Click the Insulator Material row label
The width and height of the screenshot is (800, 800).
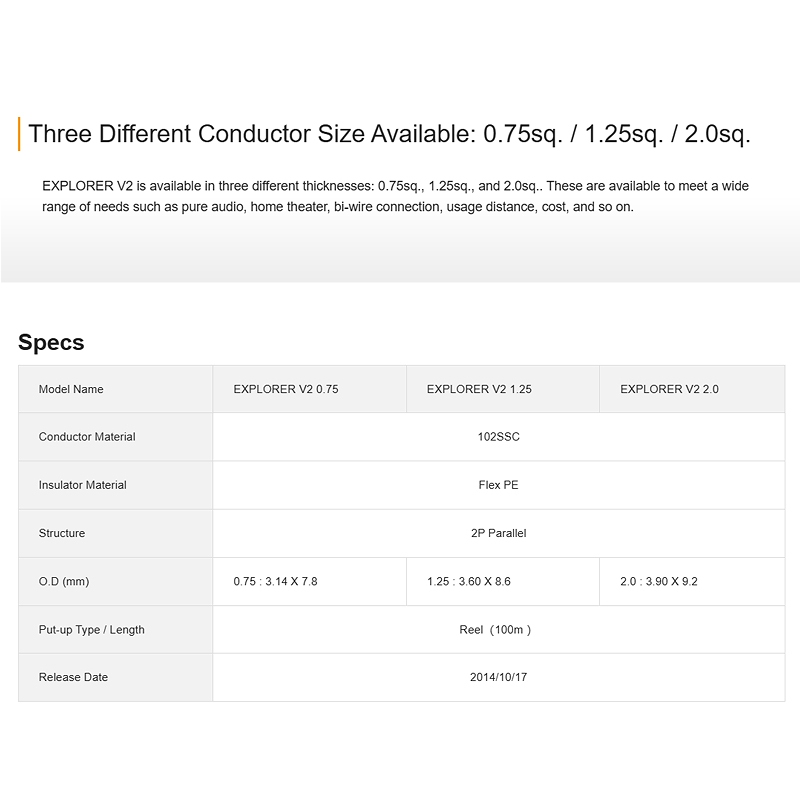[x=83, y=485]
